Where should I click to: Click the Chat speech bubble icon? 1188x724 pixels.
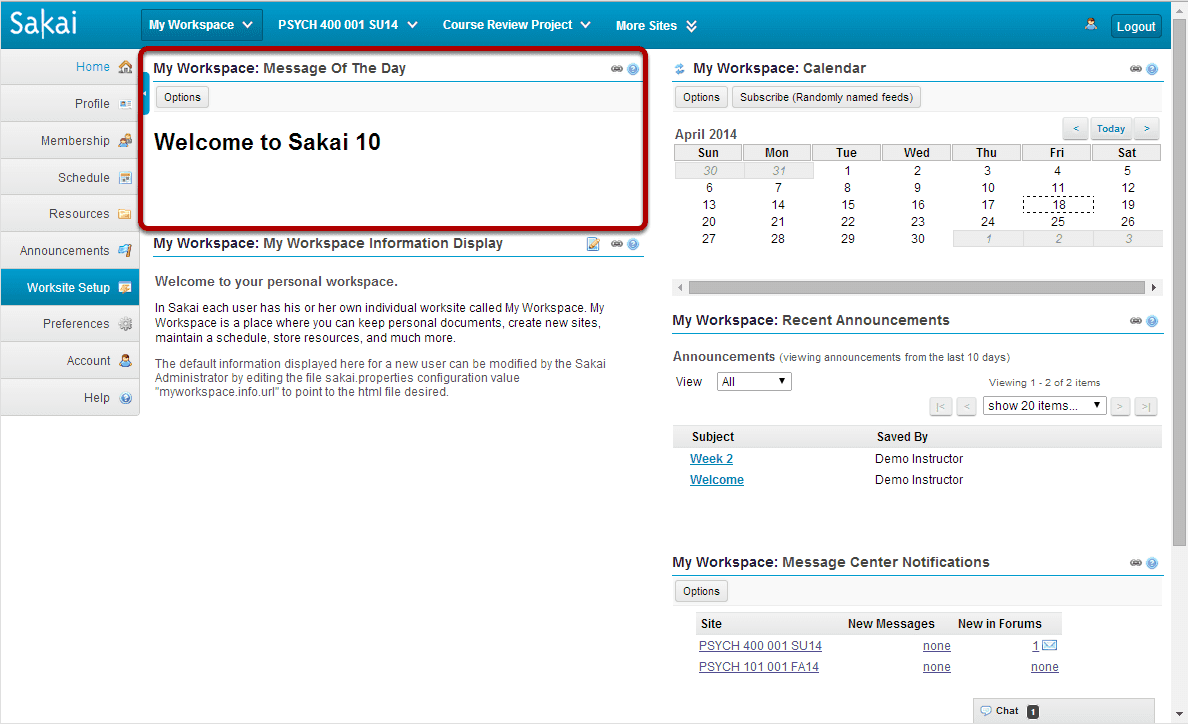pyautogui.click(x=986, y=711)
